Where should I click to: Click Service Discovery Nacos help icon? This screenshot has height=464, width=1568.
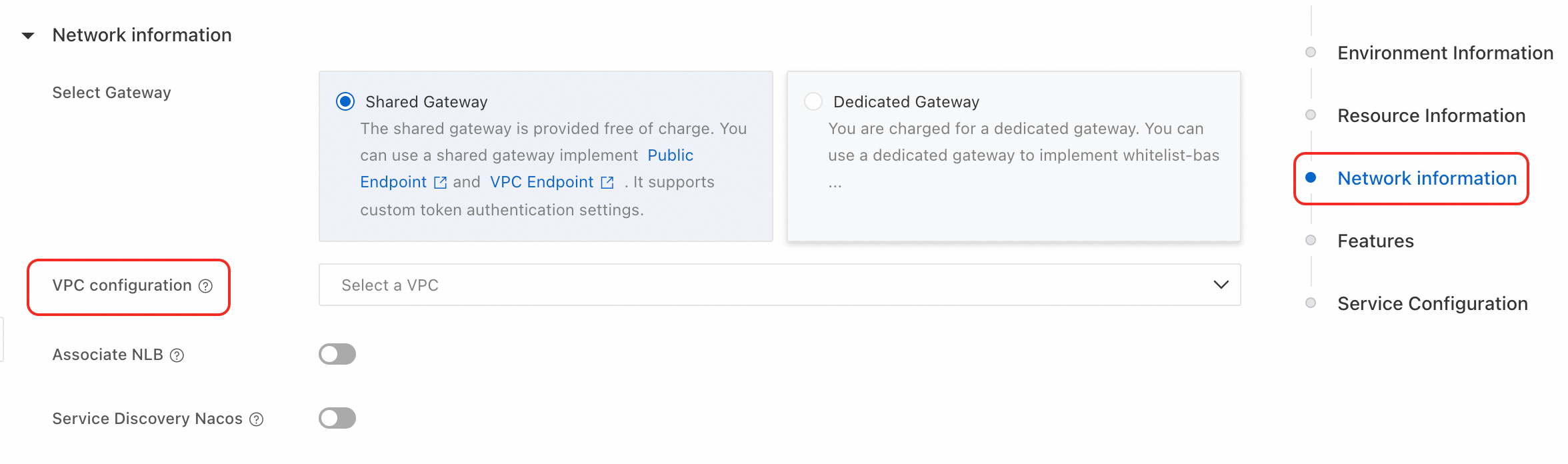(x=257, y=419)
